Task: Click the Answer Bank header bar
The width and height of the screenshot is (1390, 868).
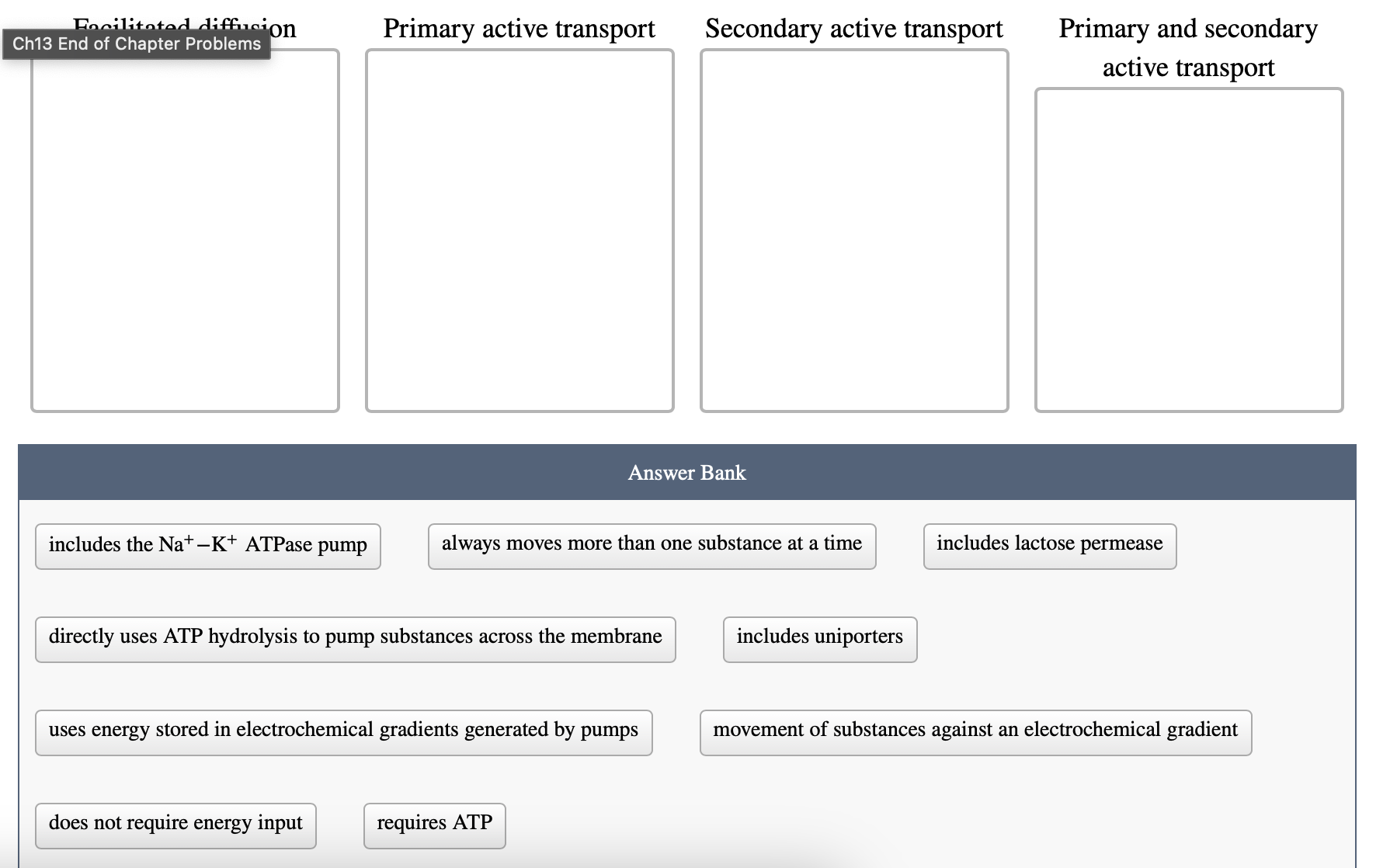Action: [686, 473]
